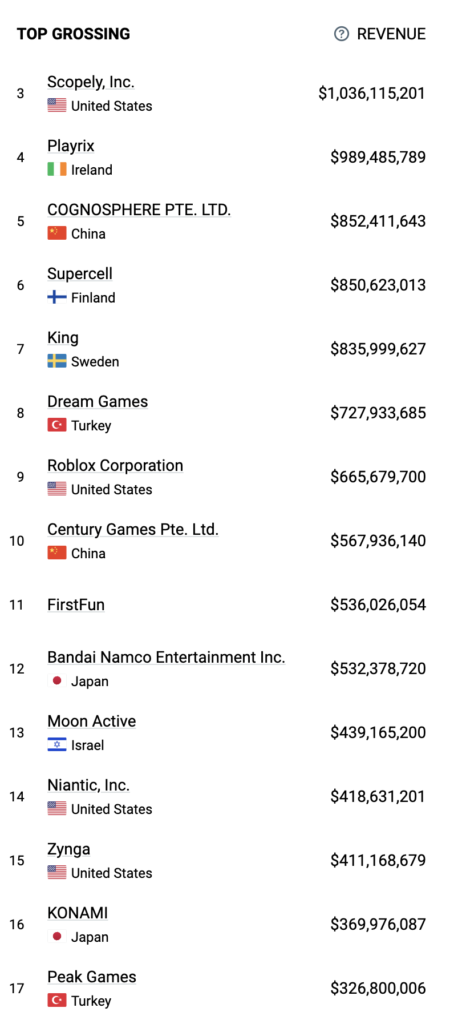The height and width of the screenshot is (1024, 462).
Task: Open the Peak Games publisher link
Action: [91, 977]
